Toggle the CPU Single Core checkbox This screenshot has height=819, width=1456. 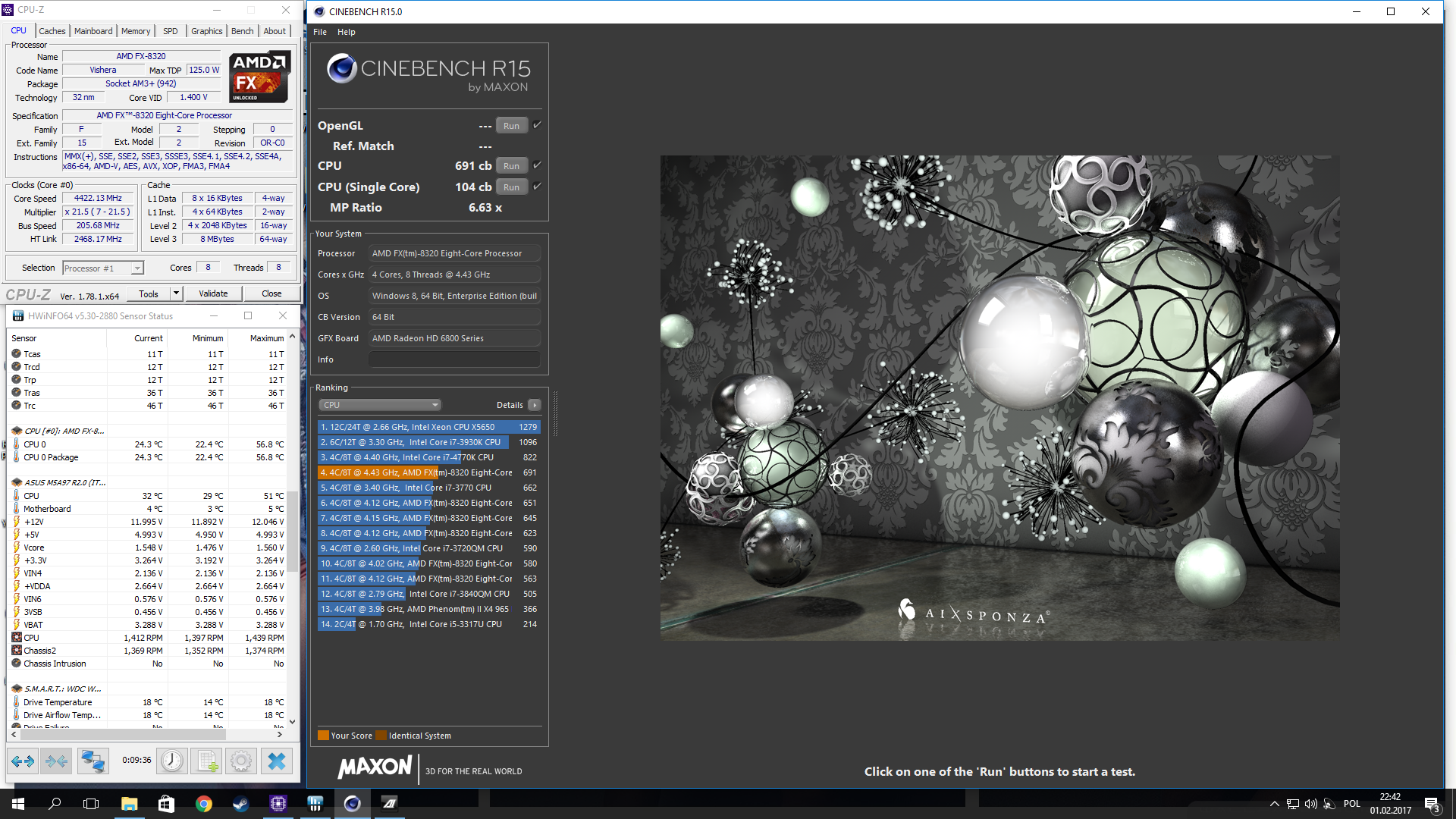(x=537, y=187)
